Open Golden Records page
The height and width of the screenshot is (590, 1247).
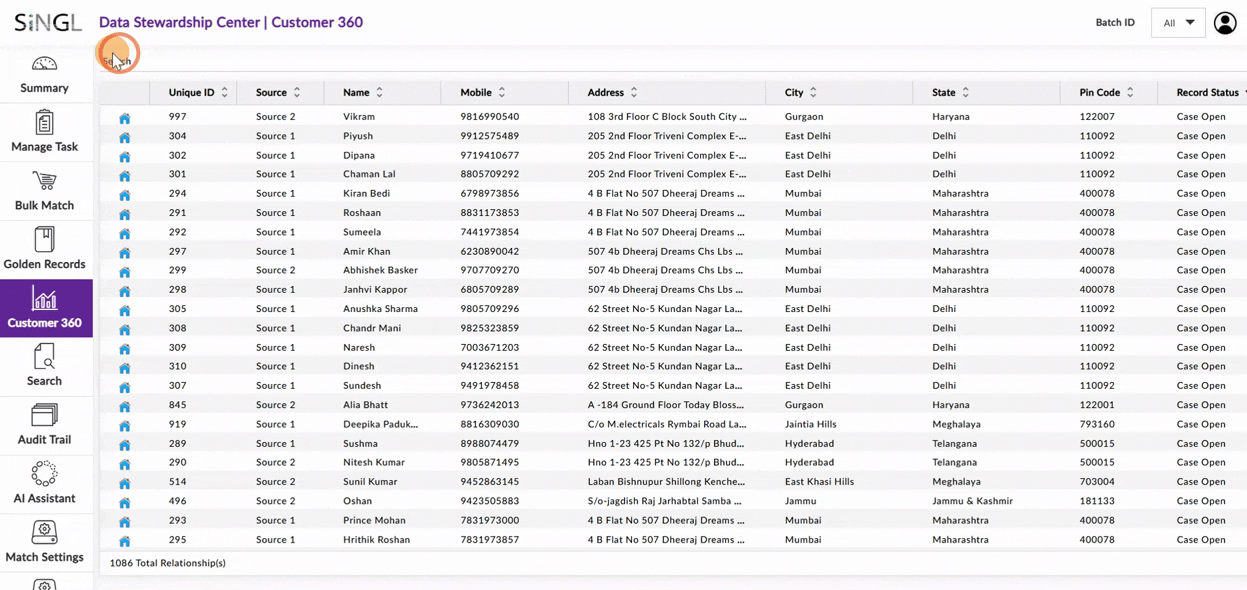(45, 250)
